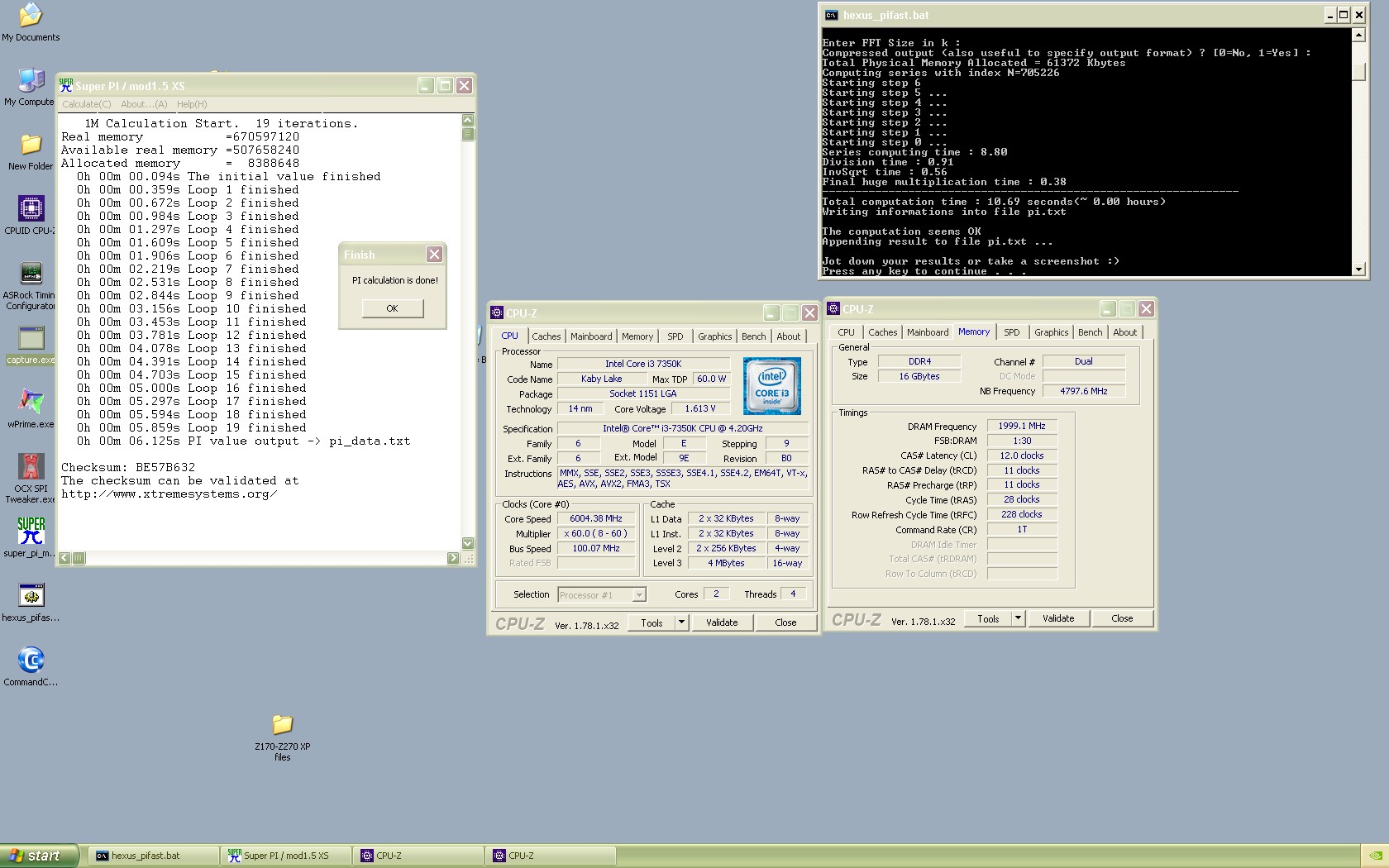Open Help(H) menu in Super PI
The width and height of the screenshot is (1389, 868).
192,104
